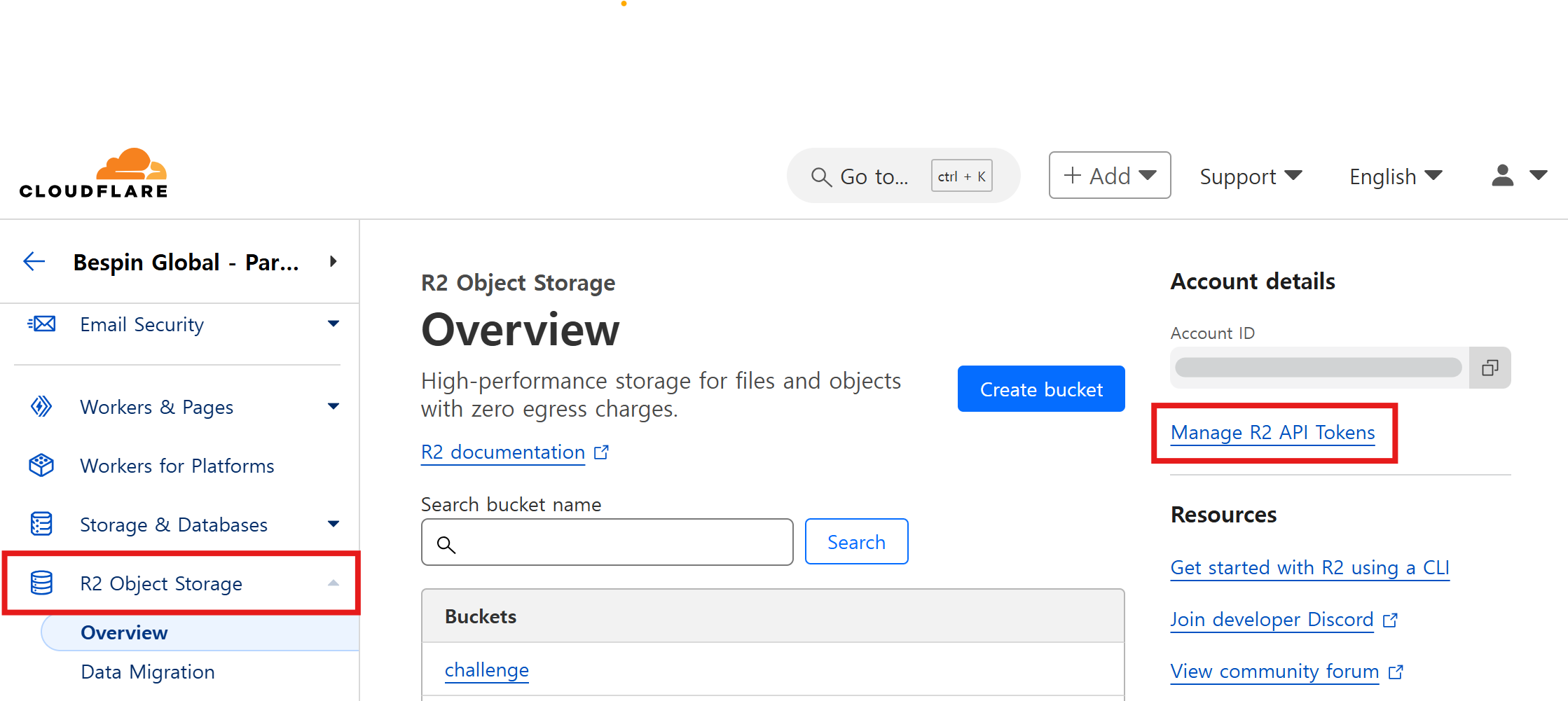Click the R2 Object Storage database icon
Image resolution: width=1568 pixels, height=701 pixels.
[x=41, y=583]
